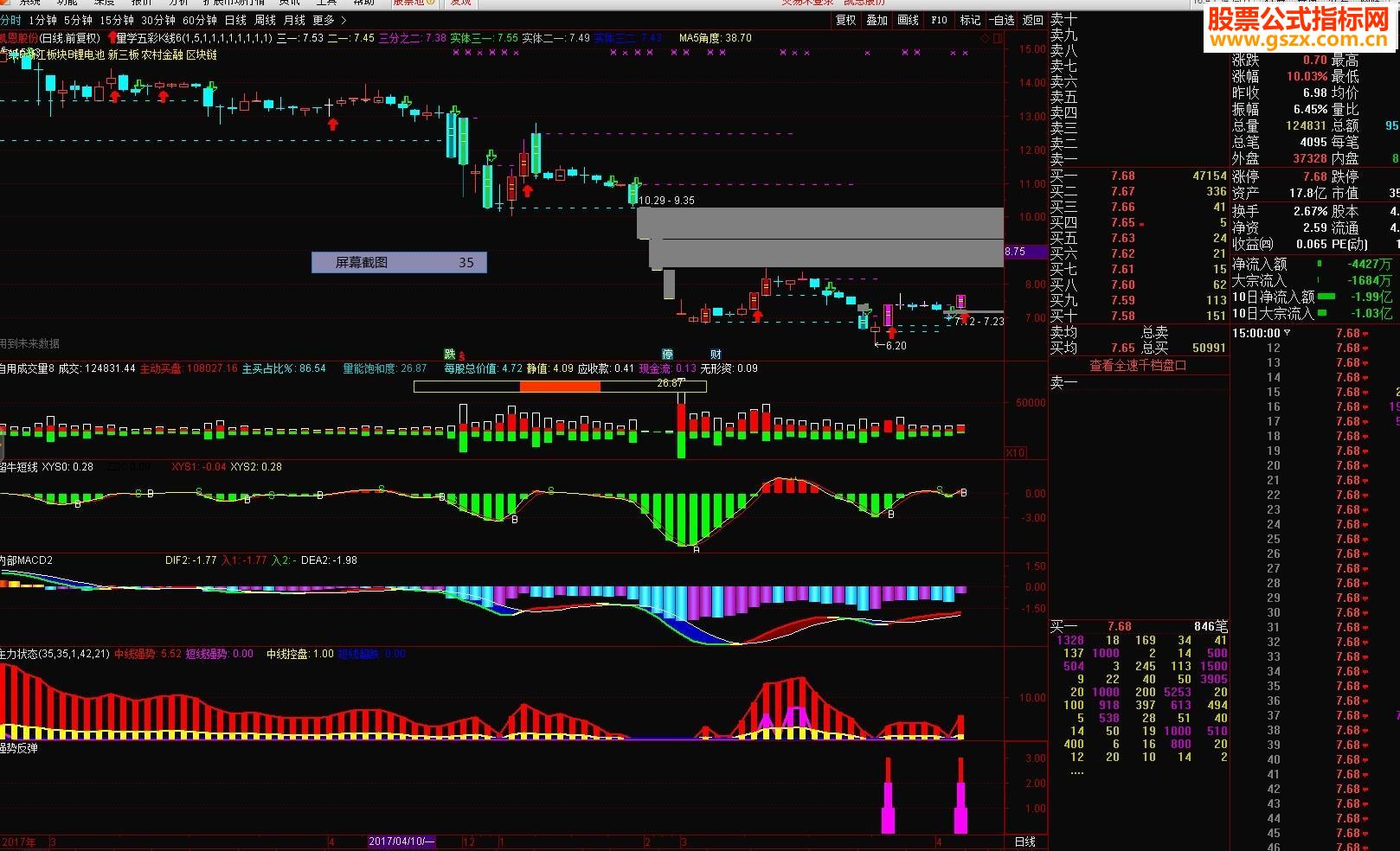Switch chart to 周线 weekly period
Screen dimensions: 1400x851
point(265,20)
